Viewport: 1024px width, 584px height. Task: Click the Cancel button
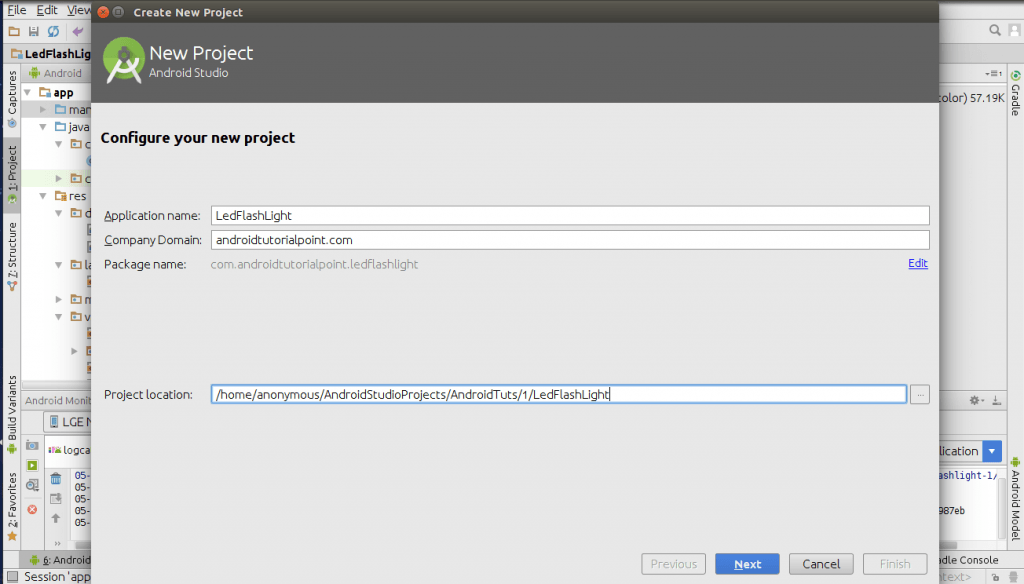(x=821, y=564)
